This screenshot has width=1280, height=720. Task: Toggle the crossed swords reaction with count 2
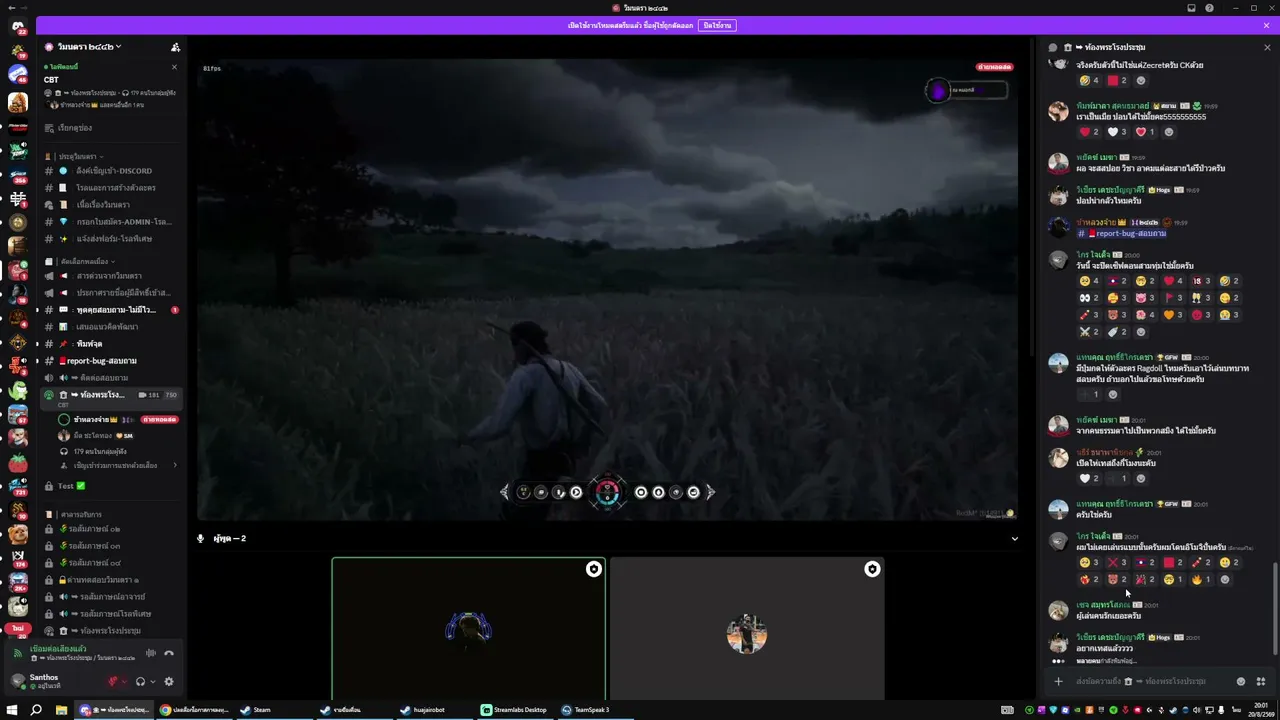point(1090,332)
